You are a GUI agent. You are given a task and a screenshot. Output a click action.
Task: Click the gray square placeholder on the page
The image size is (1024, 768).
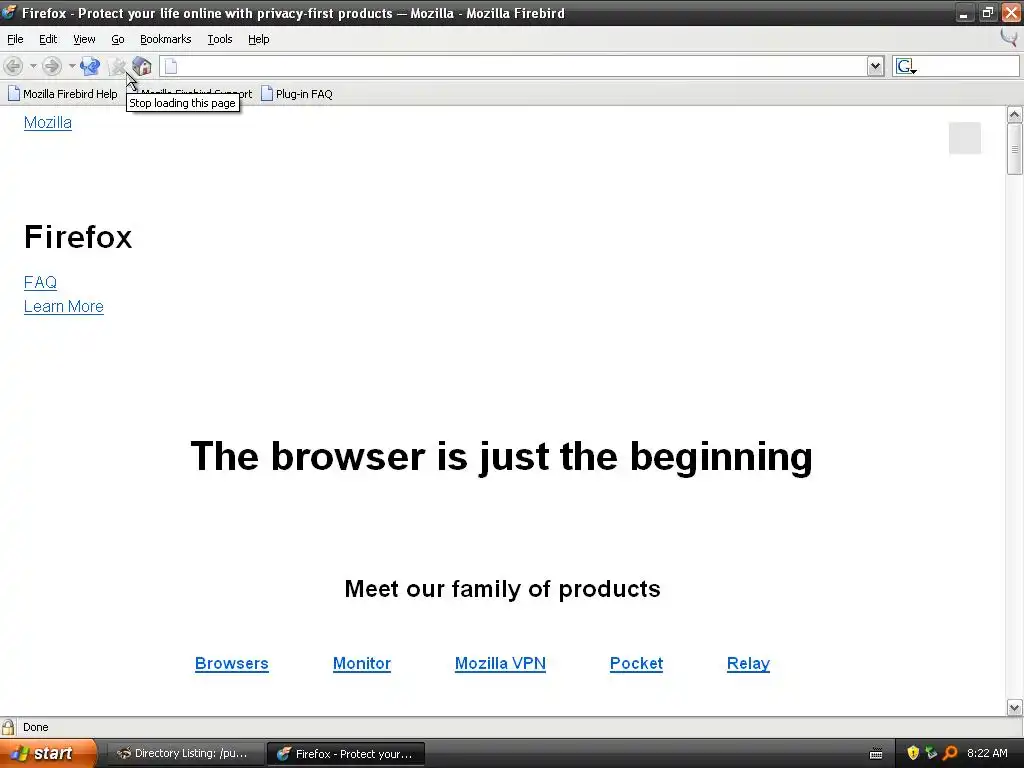tap(965, 138)
